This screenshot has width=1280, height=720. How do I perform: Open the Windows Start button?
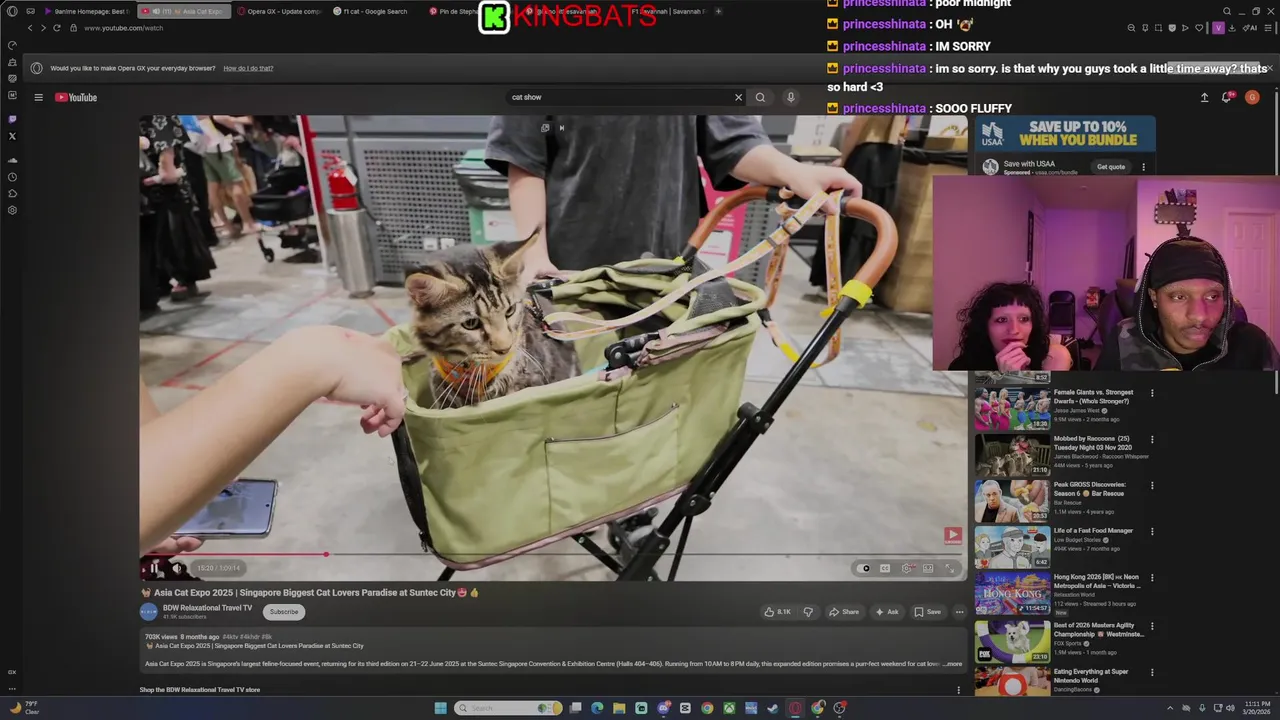pos(440,708)
